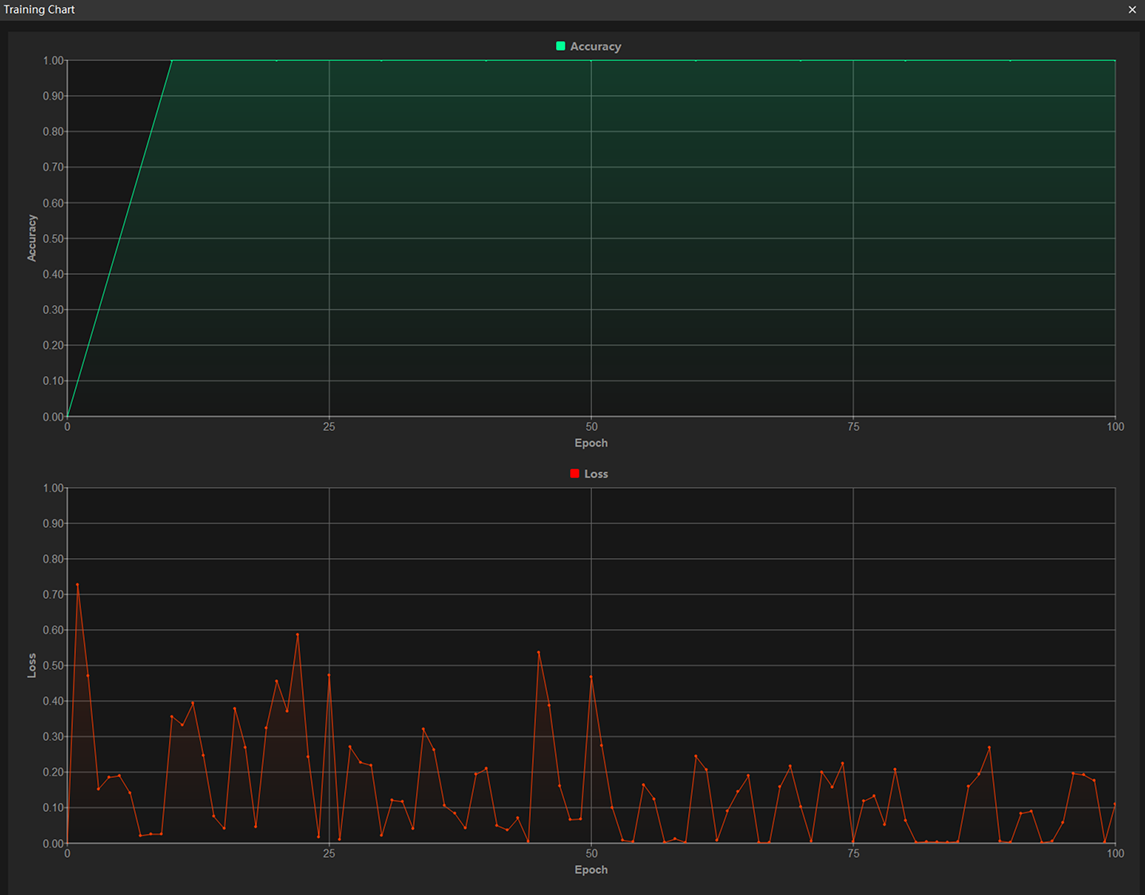Click the 25 tick label on the Loss chart
1145x895 pixels.
[x=329, y=853]
